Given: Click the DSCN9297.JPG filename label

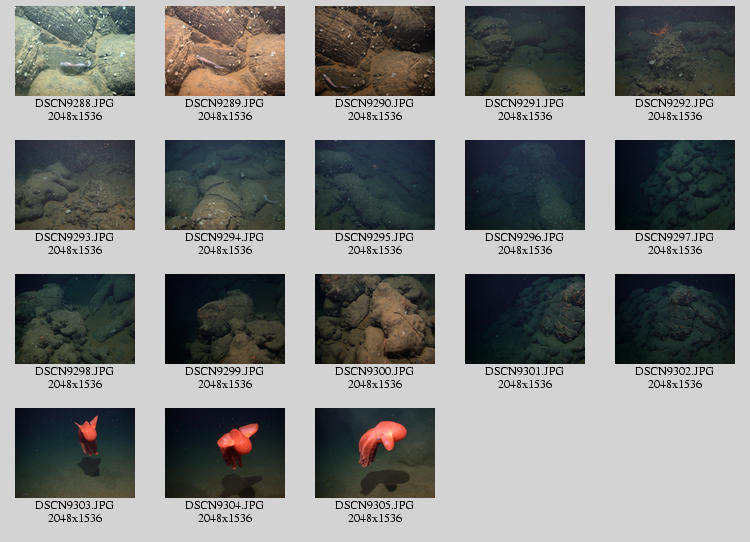Looking at the screenshot, I should [x=675, y=237].
